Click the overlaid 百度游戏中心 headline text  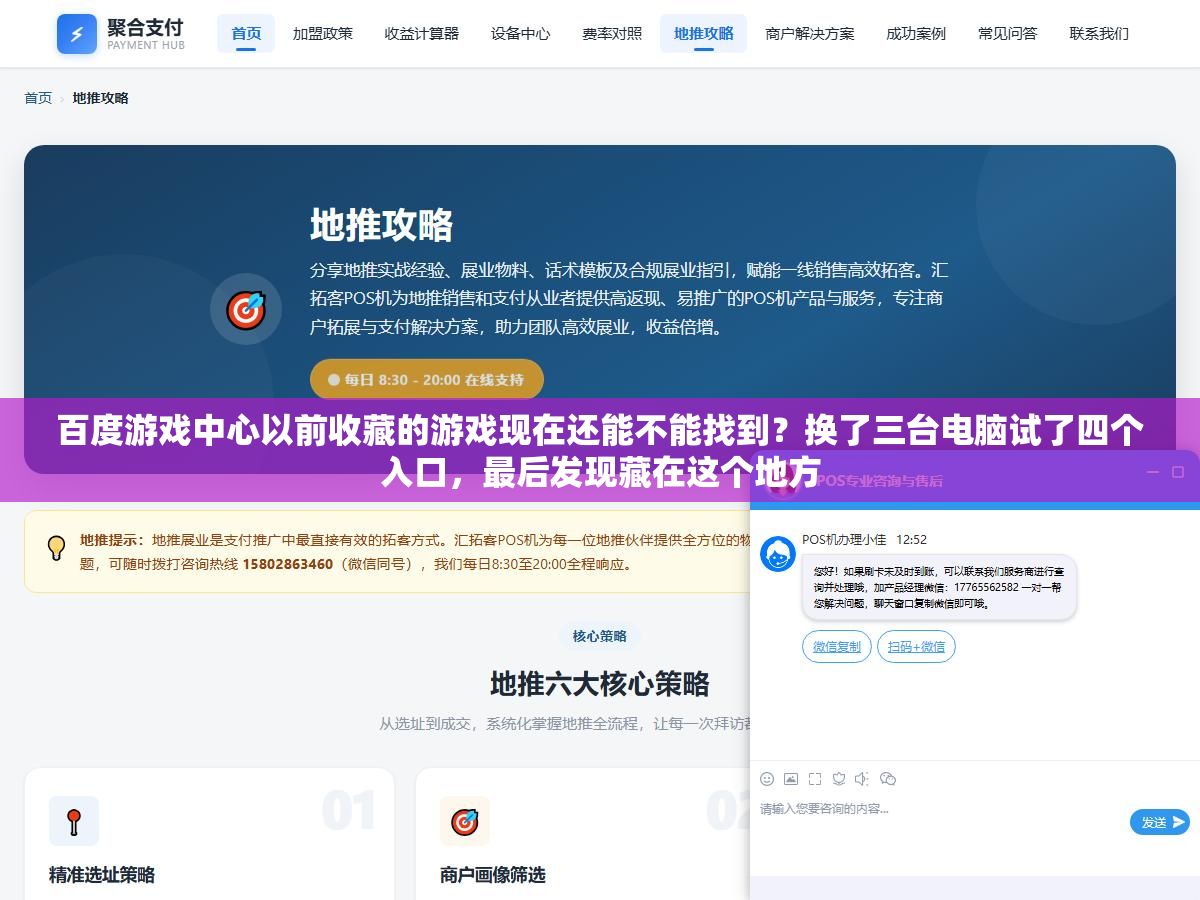(x=600, y=451)
